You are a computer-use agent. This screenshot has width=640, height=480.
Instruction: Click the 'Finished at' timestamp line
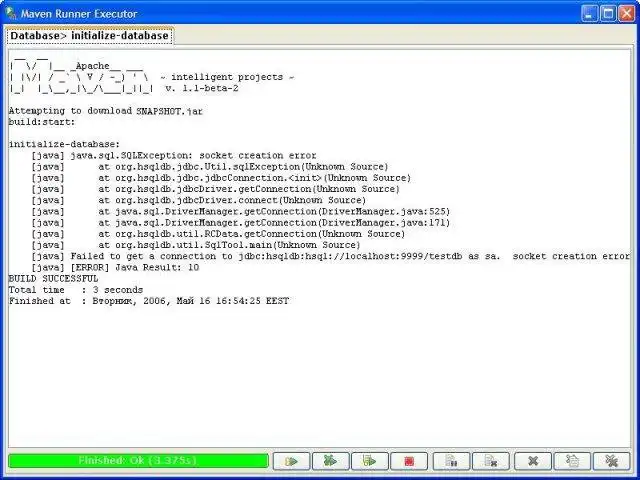click(x=149, y=301)
